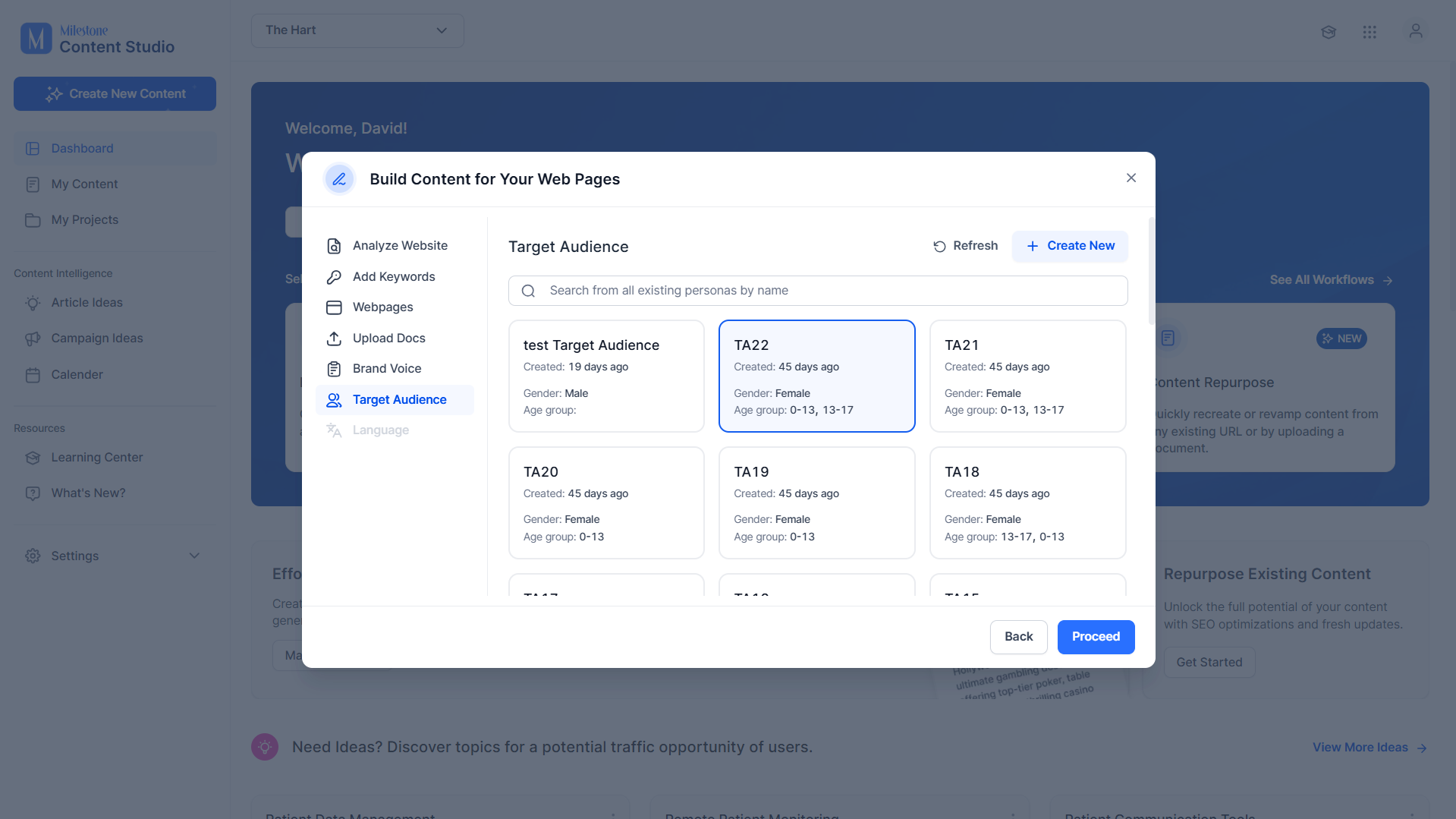Click the Milestone Content Studio logo icon

click(x=36, y=38)
